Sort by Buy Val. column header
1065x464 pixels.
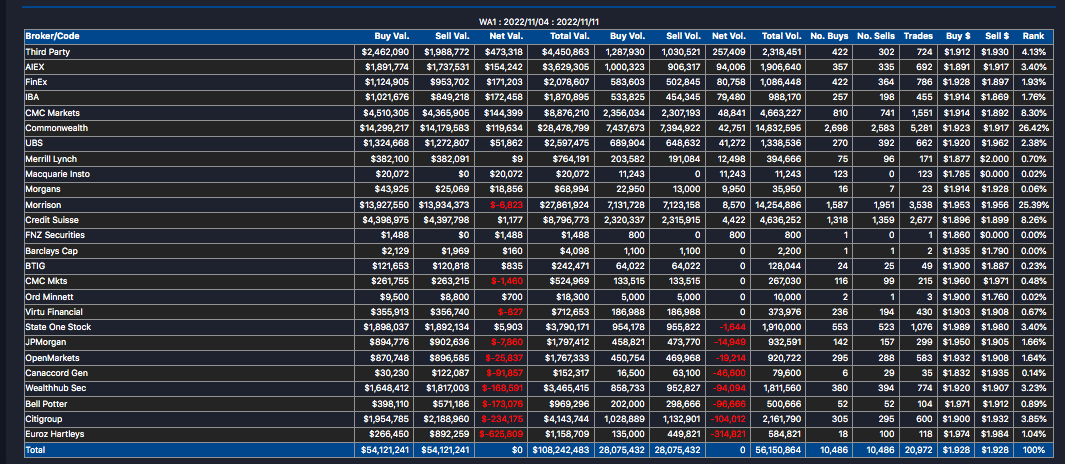point(392,36)
